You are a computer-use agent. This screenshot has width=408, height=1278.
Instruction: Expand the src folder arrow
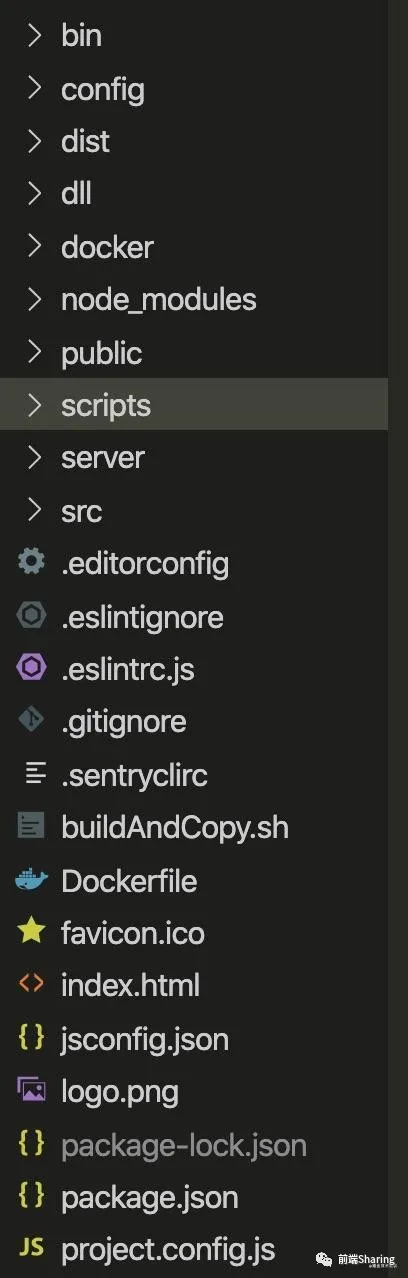coord(35,511)
